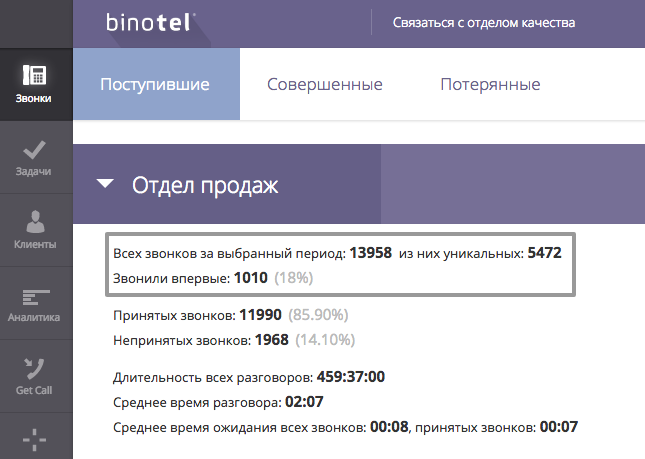Select the Поступившие tab
The image size is (645, 459).
coord(156,84)
